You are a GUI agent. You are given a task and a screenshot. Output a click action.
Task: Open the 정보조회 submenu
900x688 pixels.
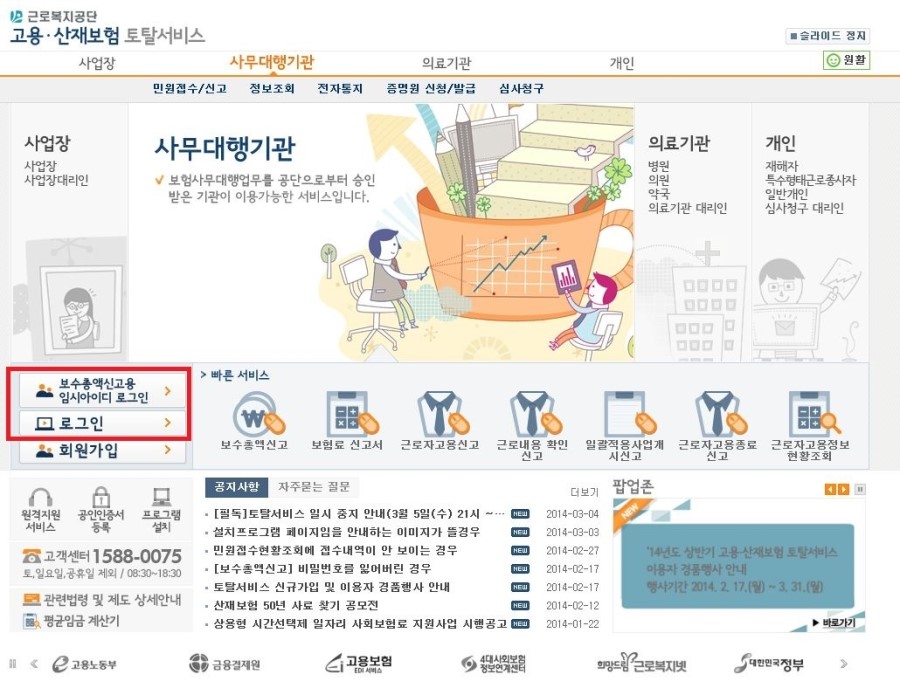pos(271,88)
